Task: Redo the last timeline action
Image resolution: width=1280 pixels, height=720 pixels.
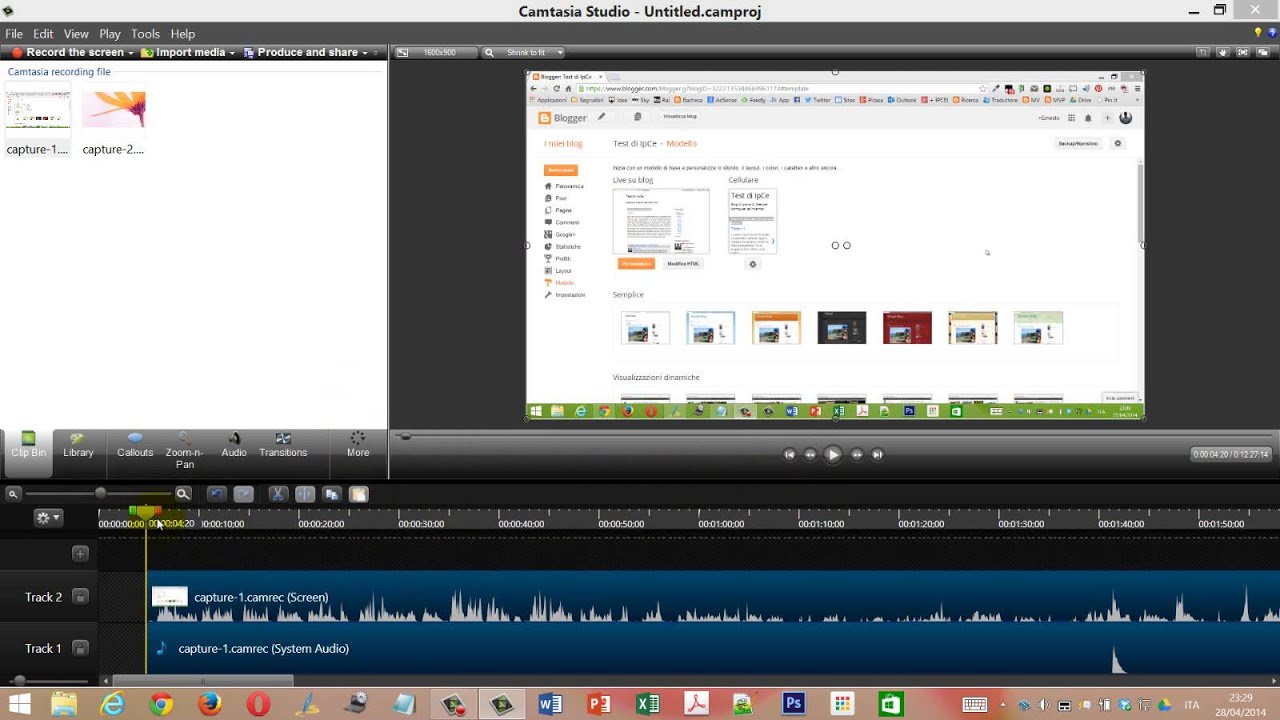Action: pyautogui.click(x=243, y=494)
